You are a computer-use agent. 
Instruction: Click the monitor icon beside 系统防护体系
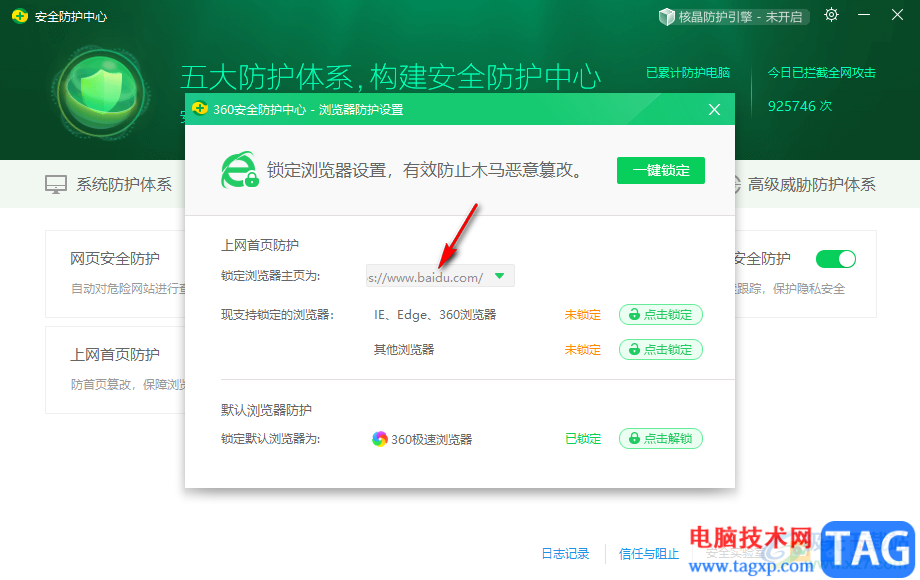56,185
